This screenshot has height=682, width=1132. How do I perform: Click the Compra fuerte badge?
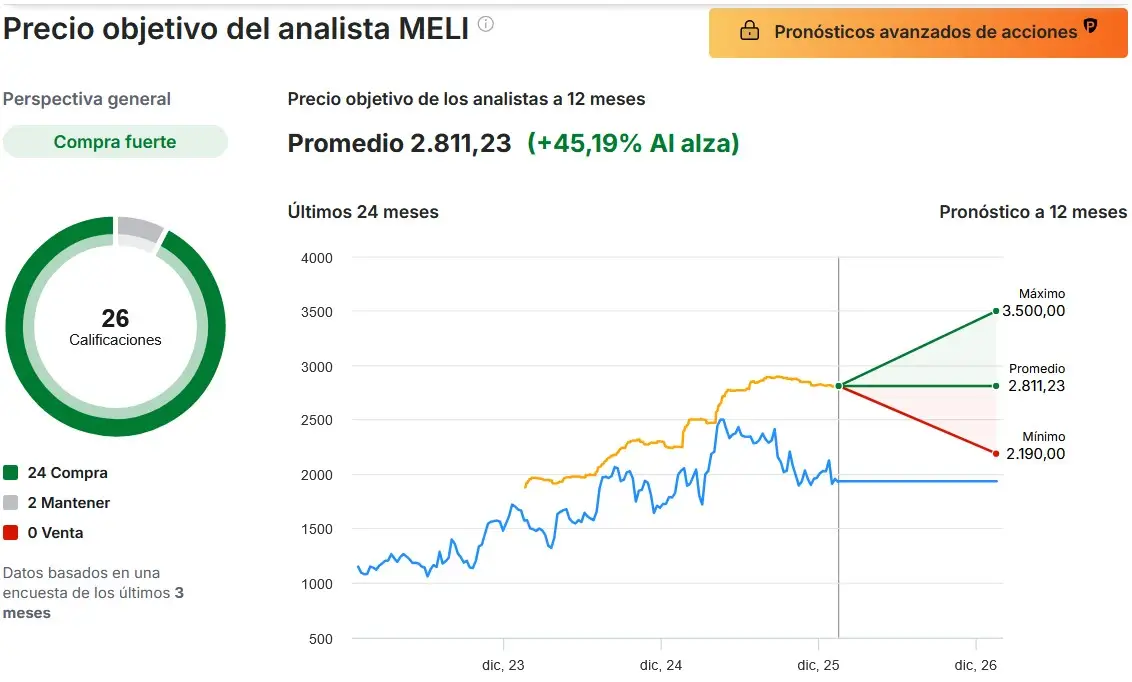115,142
